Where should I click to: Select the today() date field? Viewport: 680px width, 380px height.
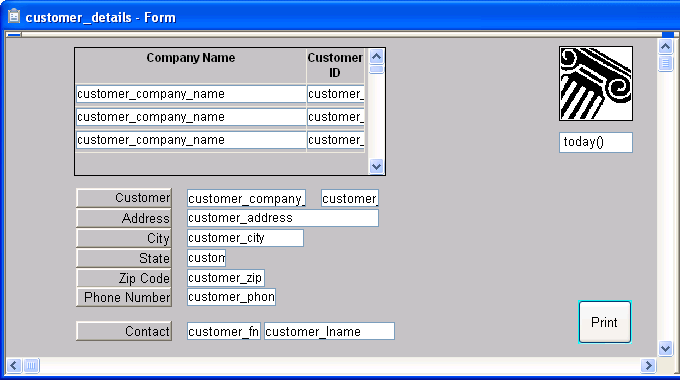[596, 142]
